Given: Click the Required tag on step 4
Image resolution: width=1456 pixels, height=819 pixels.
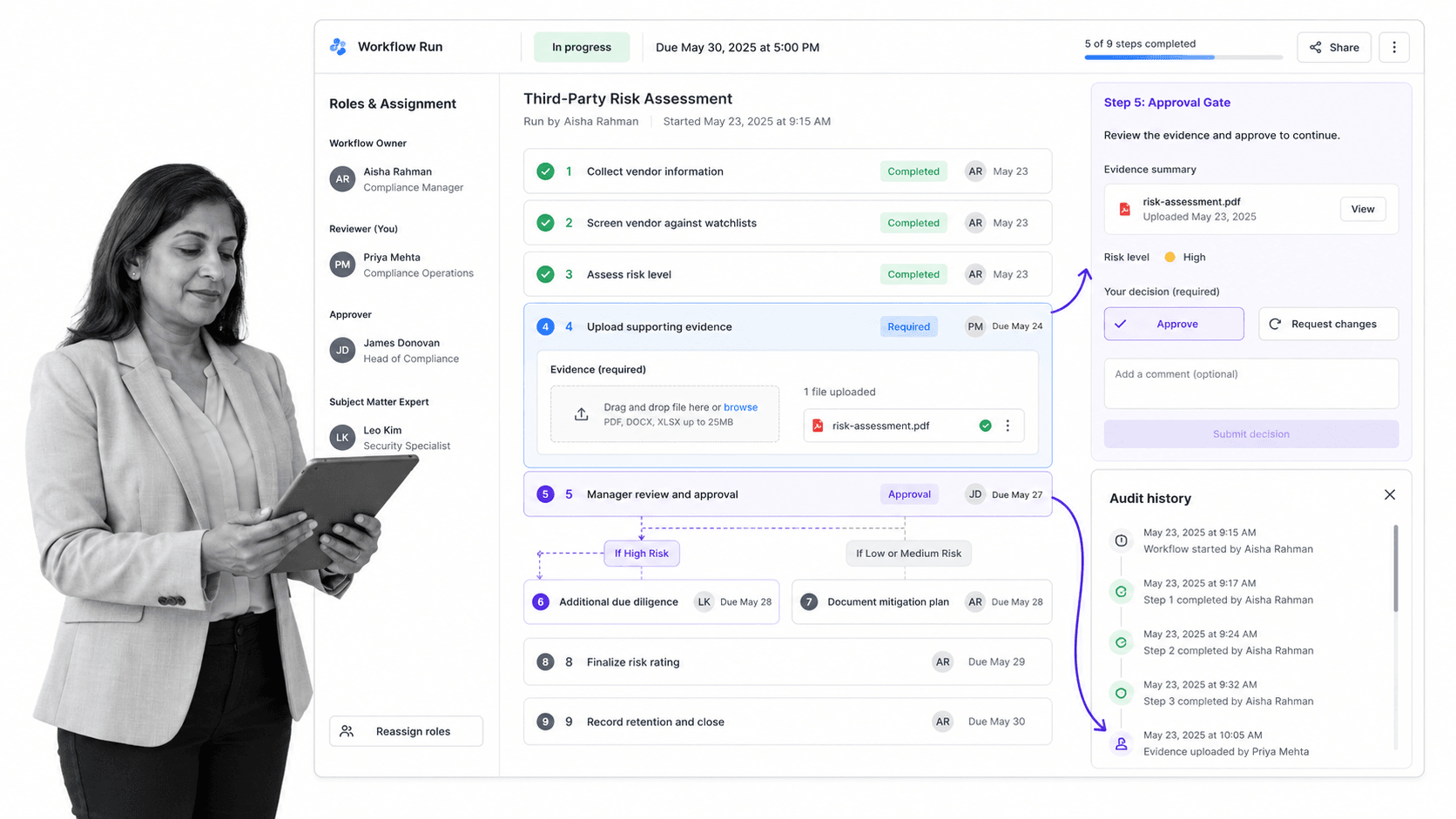Looking at the screenshot, I should coord(909,326).
